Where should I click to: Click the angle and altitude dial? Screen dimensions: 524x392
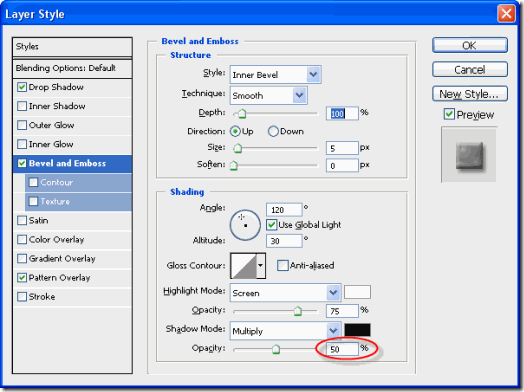[x=245, y=225]
